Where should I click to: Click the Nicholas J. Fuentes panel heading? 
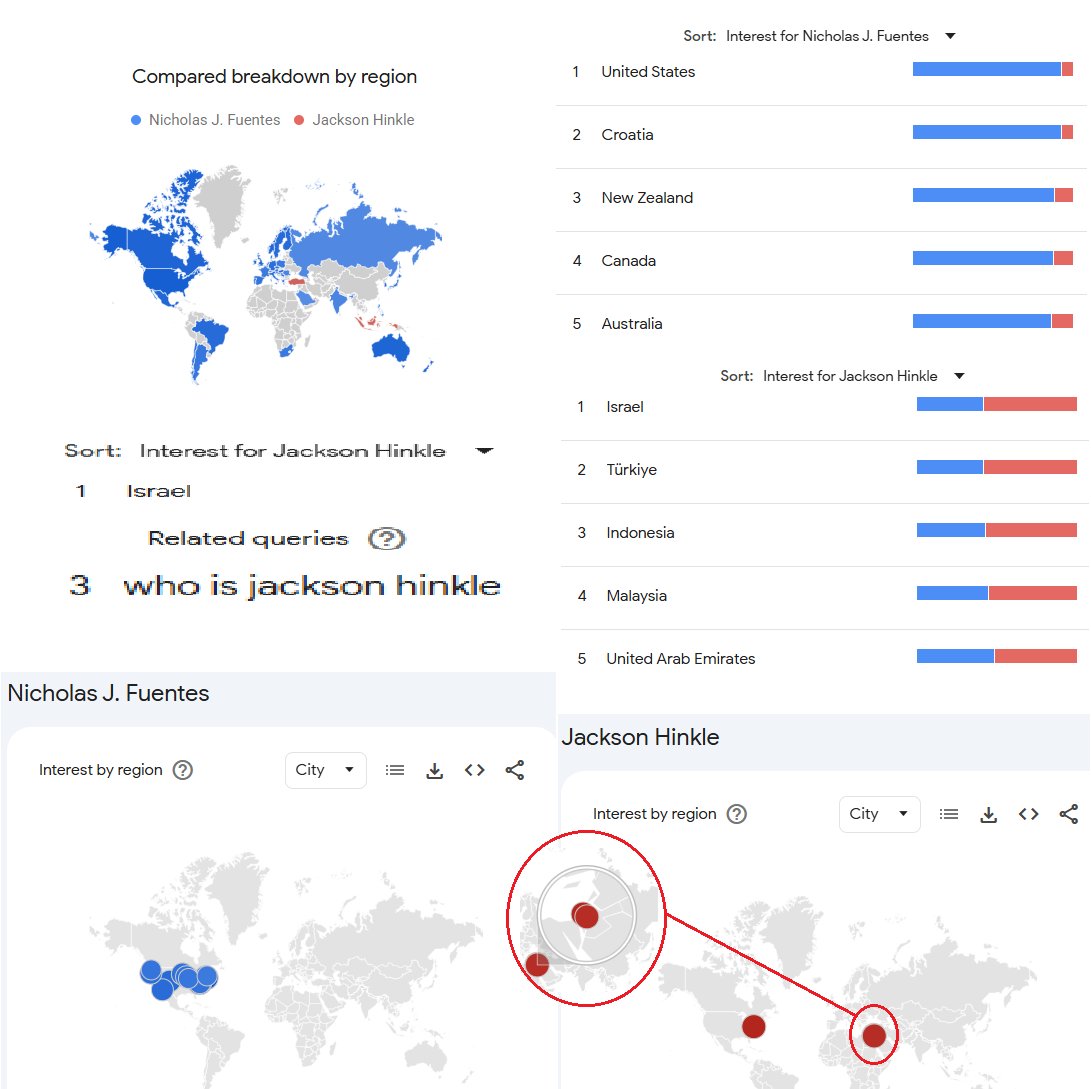coord(108,693)
